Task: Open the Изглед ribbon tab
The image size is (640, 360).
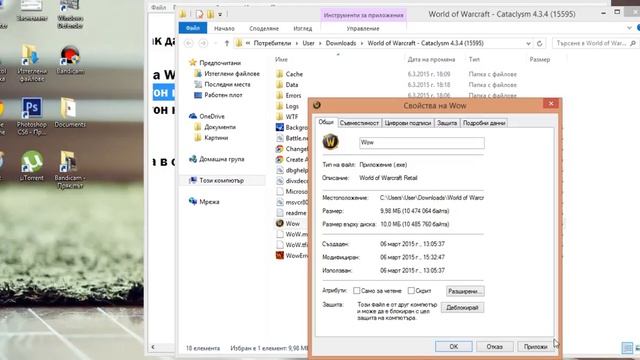Action: click(302, 29)
